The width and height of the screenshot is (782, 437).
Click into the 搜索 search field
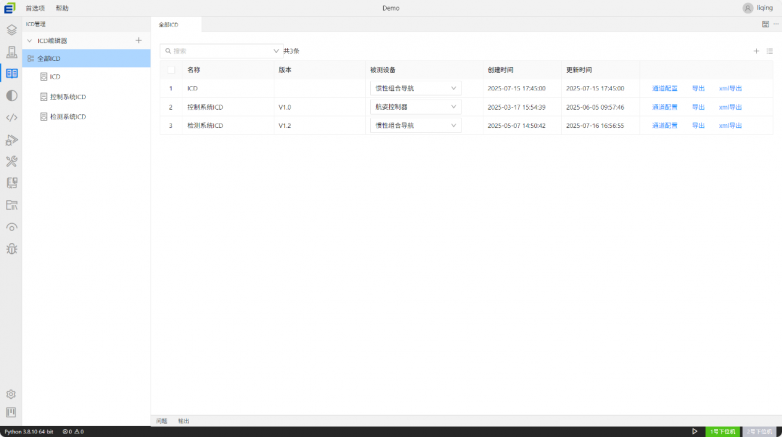(x=221, y=51)
